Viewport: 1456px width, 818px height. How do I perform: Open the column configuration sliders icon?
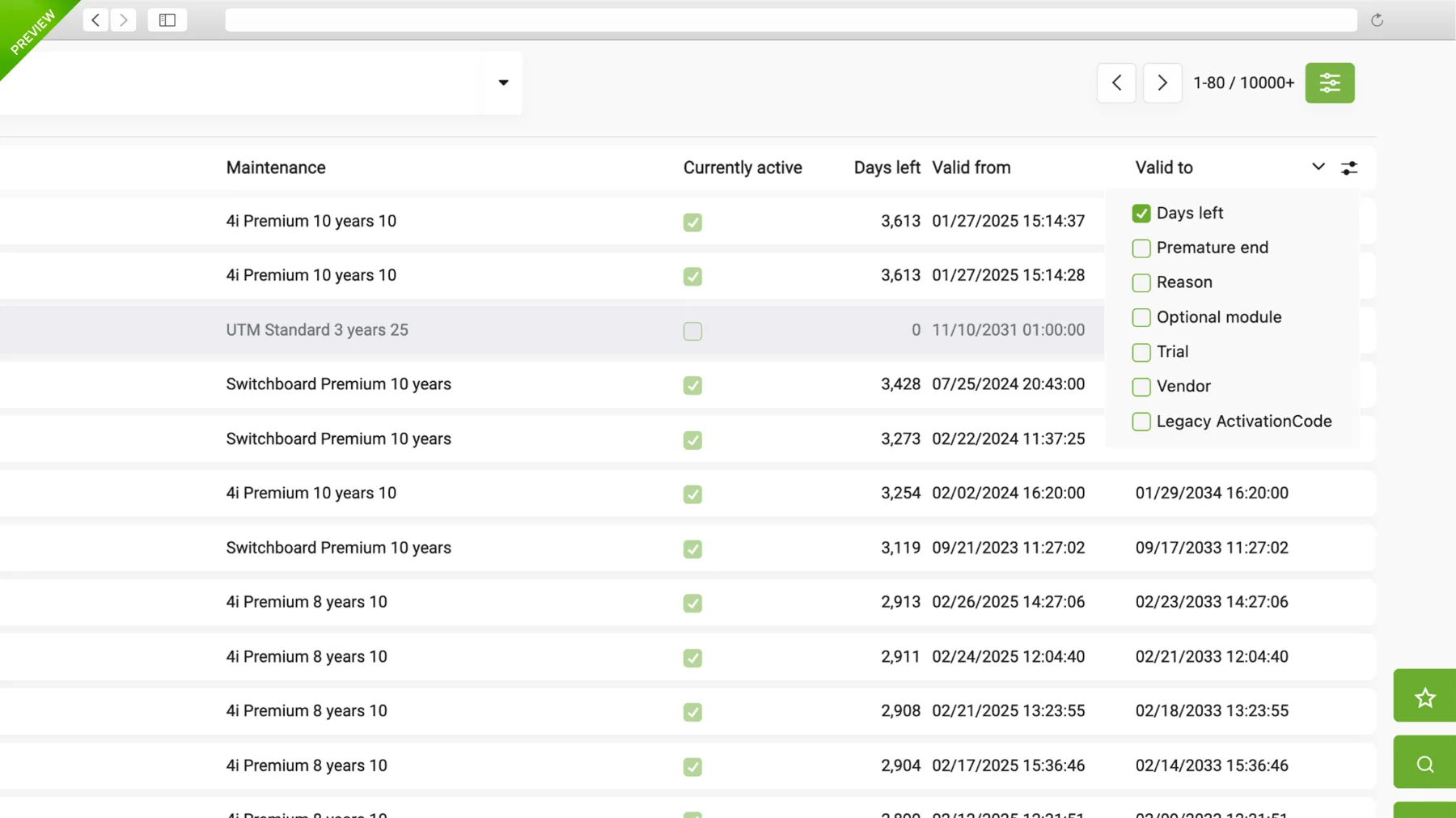pyautogui.click(x=1349, y=168)
